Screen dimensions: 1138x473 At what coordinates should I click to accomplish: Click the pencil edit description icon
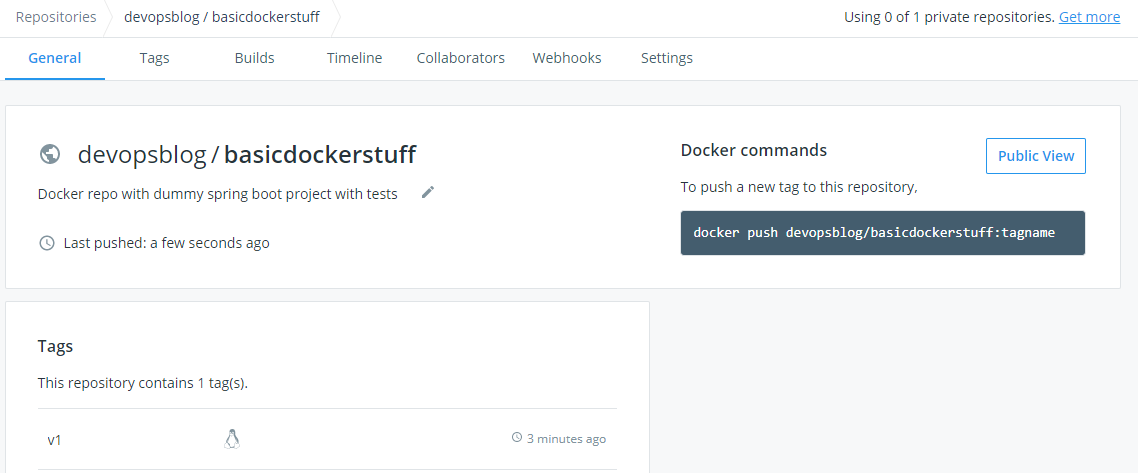pyautogui.click(x=428, y=192)
